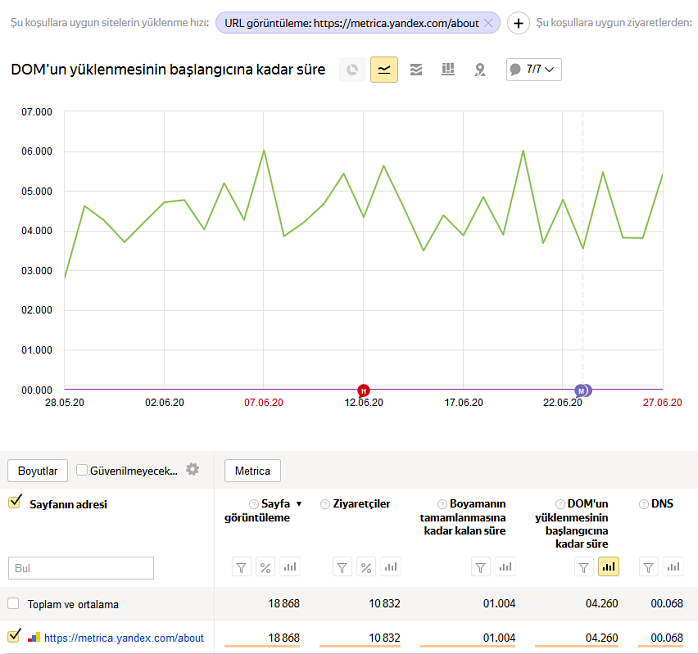Toggle percent display for Ziyaretçiler
This screenshot has width=698, height=654.
pos(366,567)
